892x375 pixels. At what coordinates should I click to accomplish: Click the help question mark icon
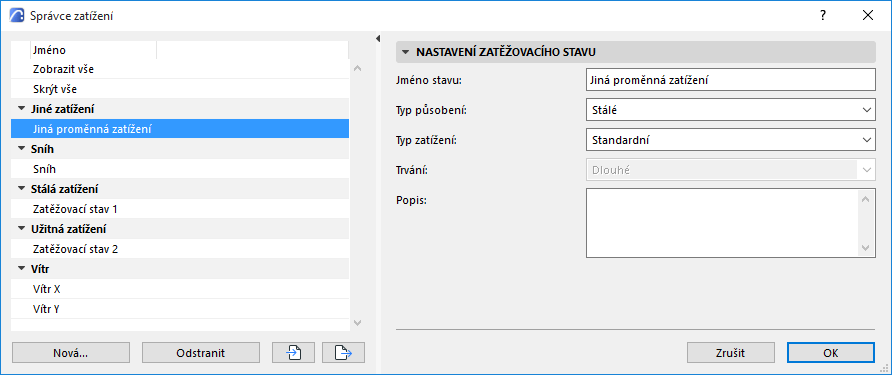(x=823, y=15)
